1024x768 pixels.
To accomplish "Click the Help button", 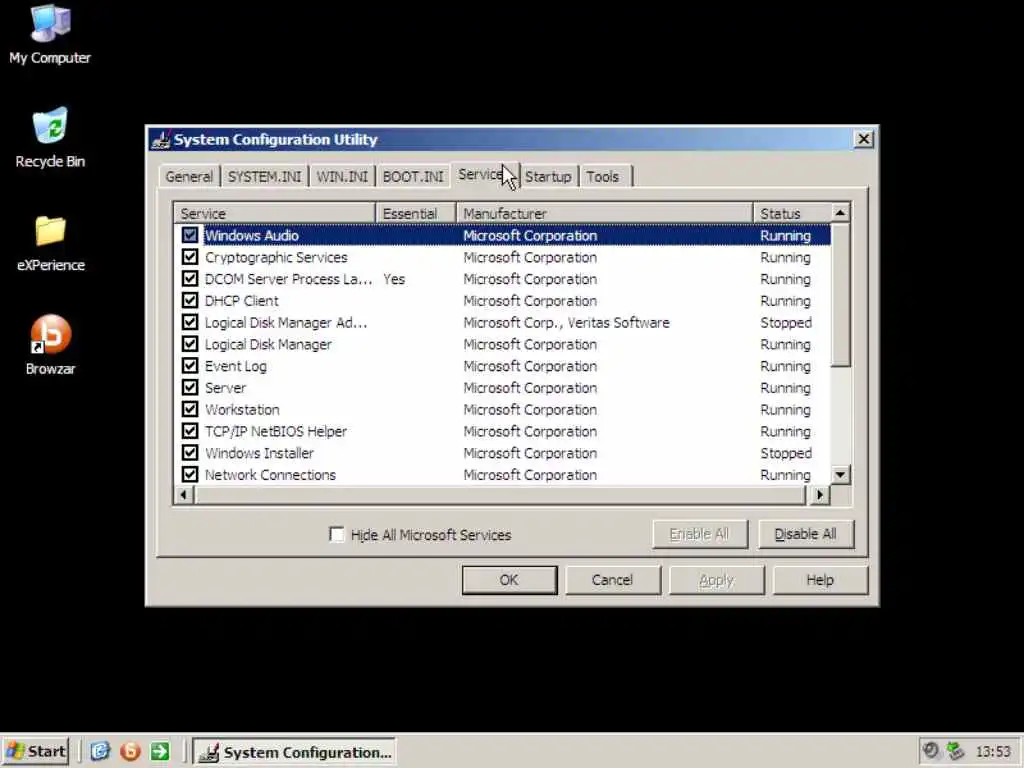I will (820, 580).
